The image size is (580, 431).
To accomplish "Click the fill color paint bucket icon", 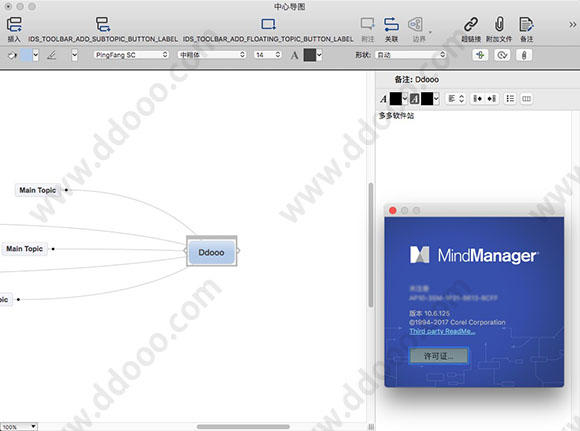I will click(12, 55).
